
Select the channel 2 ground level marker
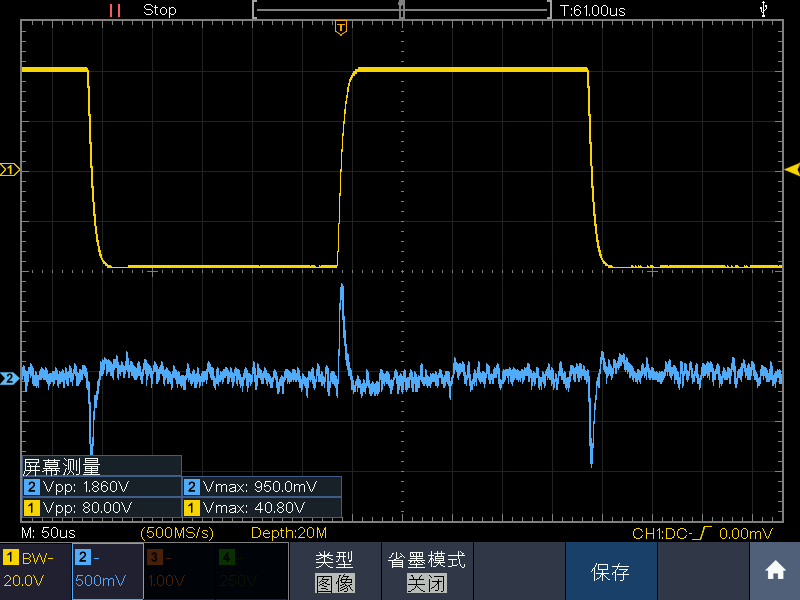(x=10, y=379)
